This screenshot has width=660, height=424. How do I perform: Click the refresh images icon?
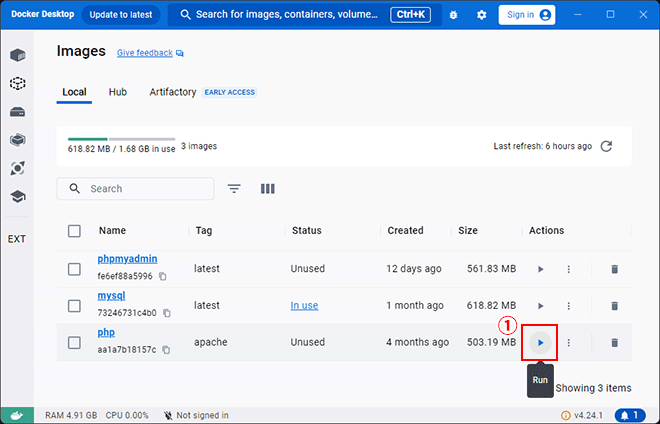click(x=607, y=146)
